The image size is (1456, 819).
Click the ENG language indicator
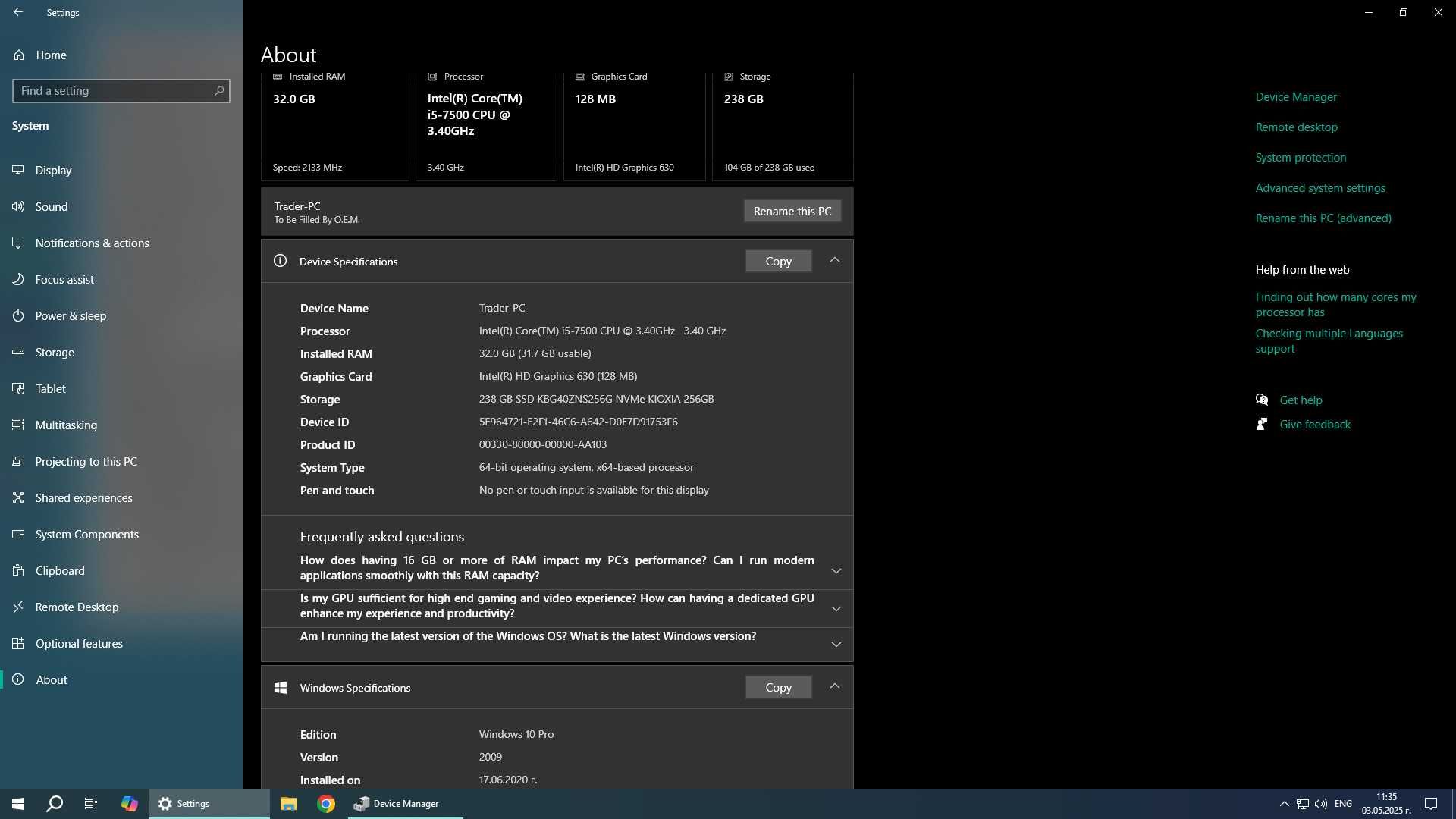(1343, 804)
